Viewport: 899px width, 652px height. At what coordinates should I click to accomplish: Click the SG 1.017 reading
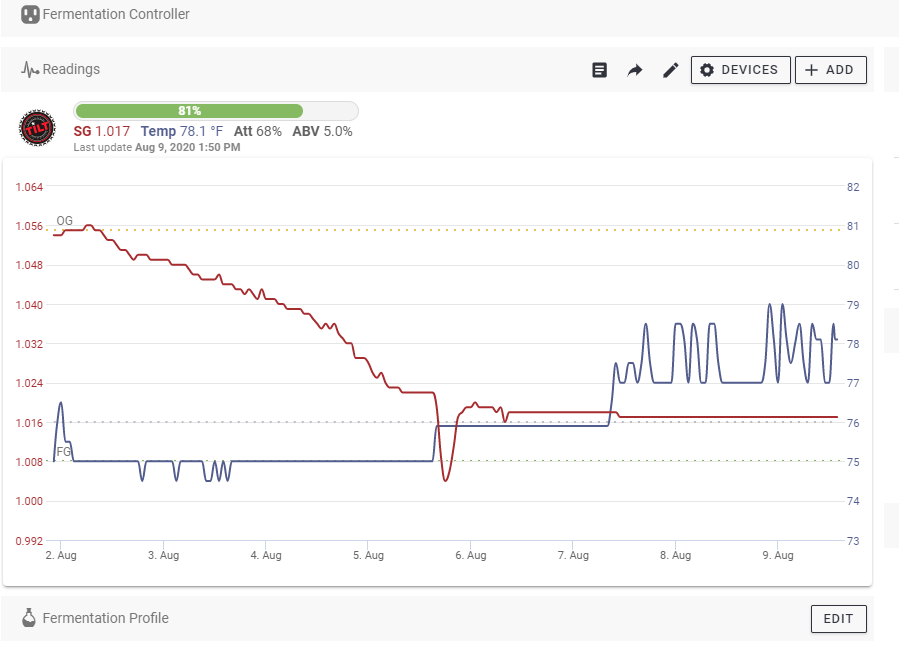click(102, 131)
